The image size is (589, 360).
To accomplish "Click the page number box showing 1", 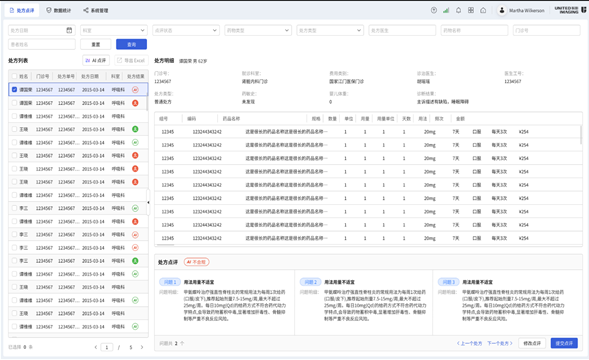I will coord(107,347).
